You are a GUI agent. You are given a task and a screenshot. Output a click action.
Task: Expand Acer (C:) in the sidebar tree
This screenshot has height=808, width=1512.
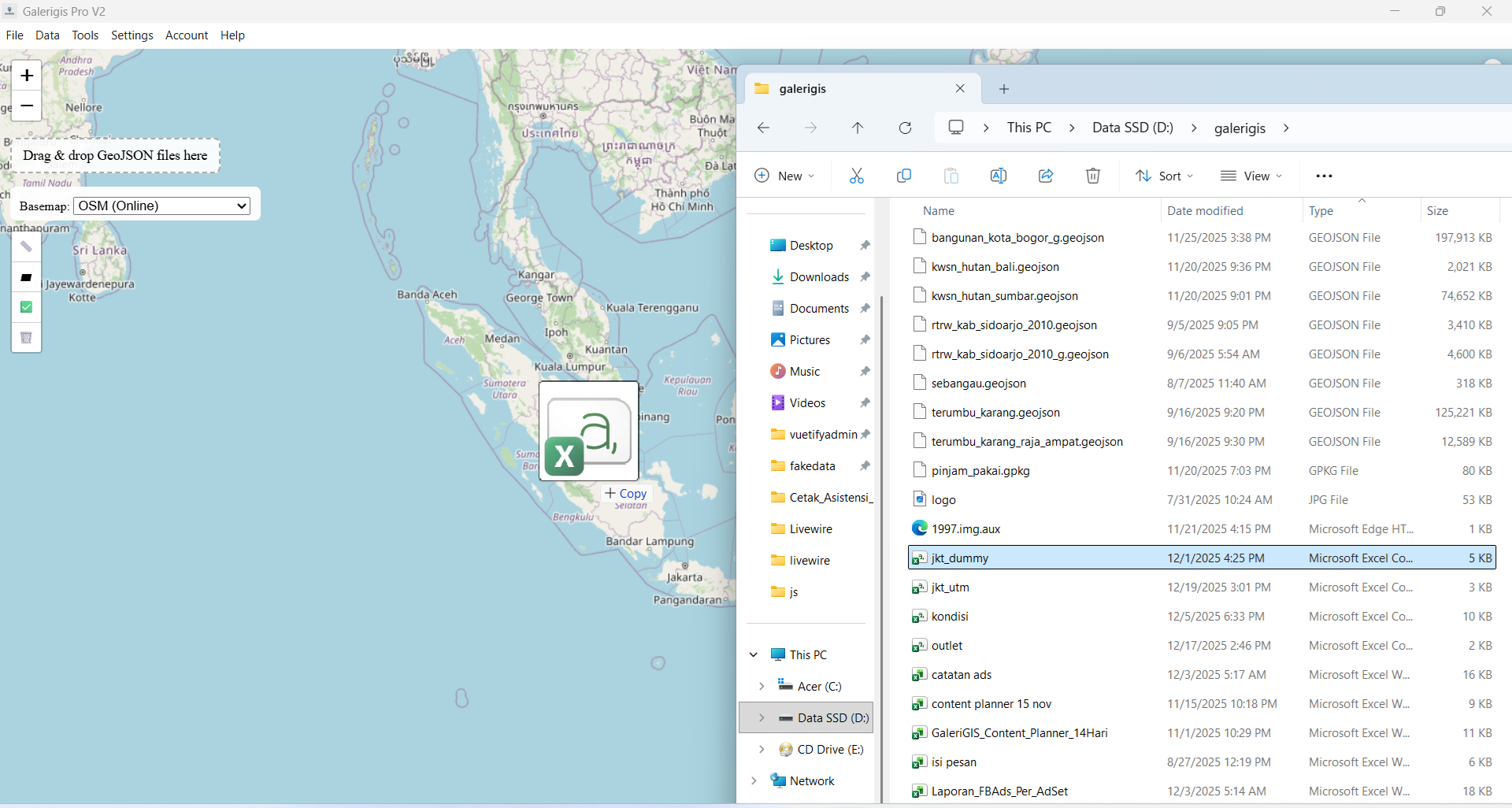pos(762,686)
